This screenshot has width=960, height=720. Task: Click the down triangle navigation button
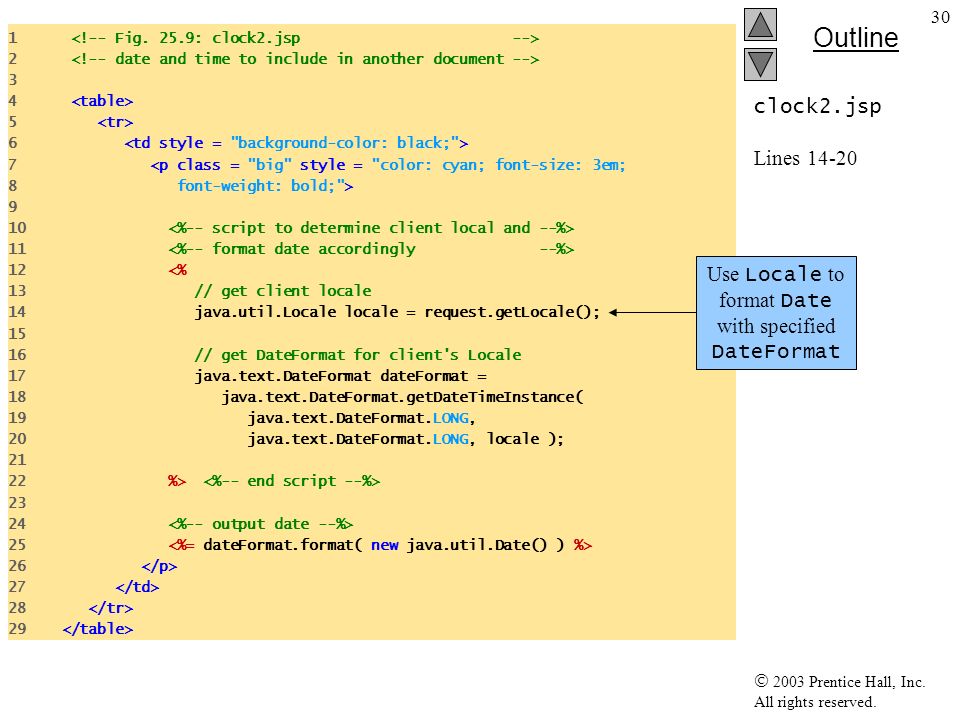click(x=760, y=64)
